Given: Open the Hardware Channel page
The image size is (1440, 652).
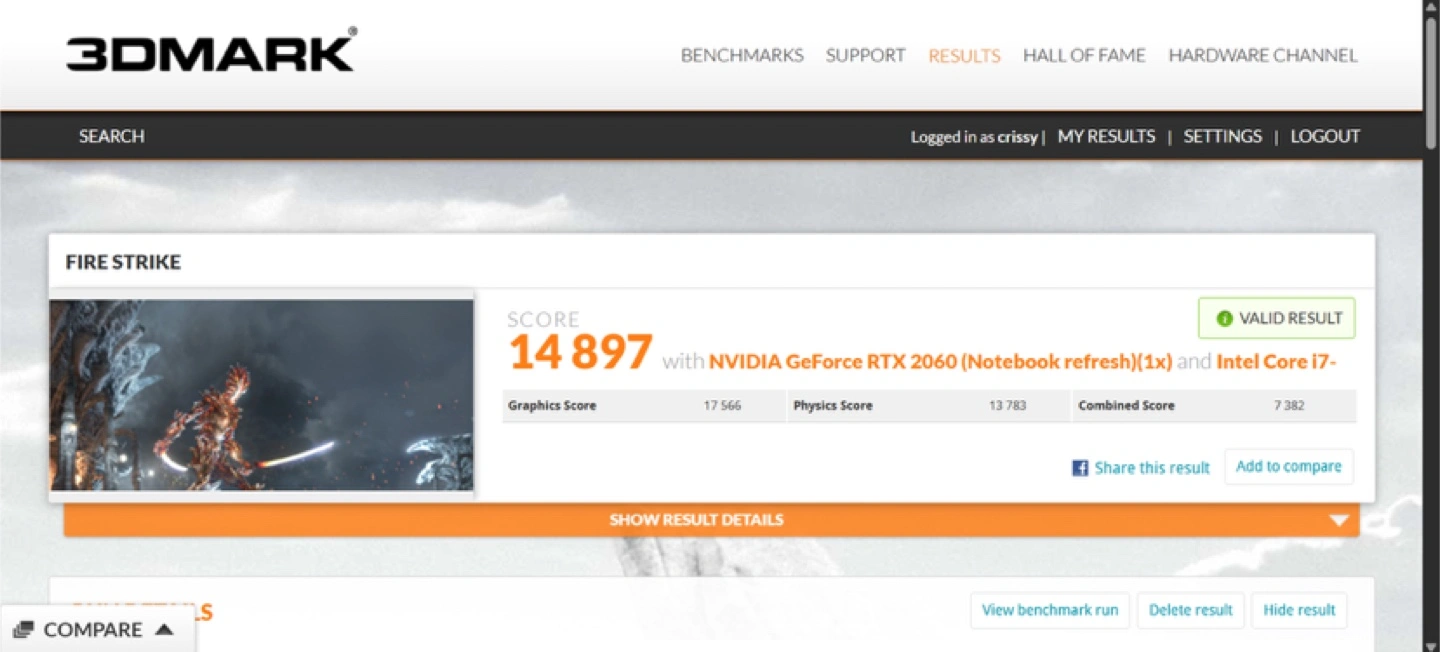Looking at the screenshot, I should [x=1262, y=56].
